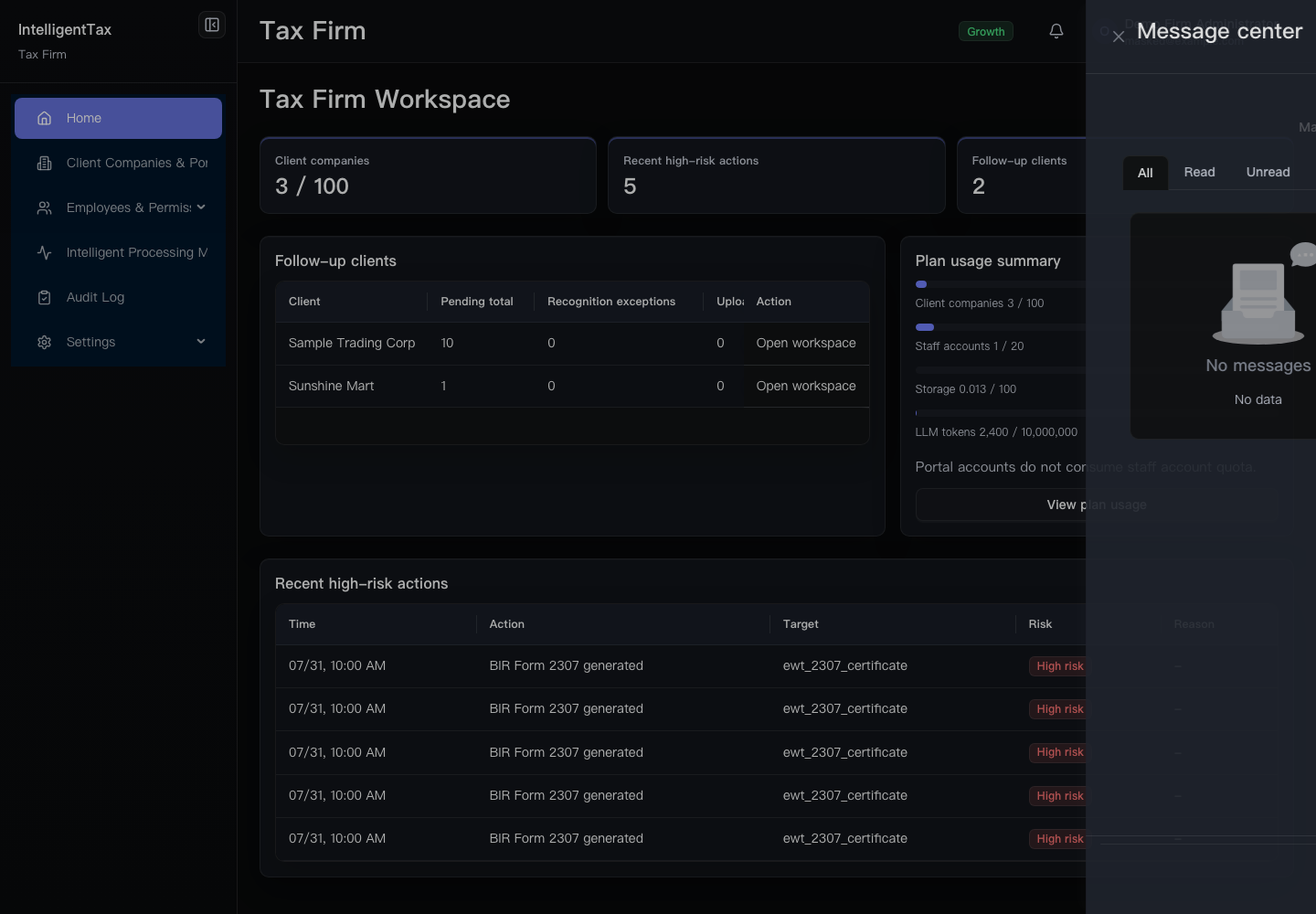The width and height of the screenshot is (1316, 914).
Task: Open workspace for Sample Trading Corp
Action: click(x=806, y=343)
